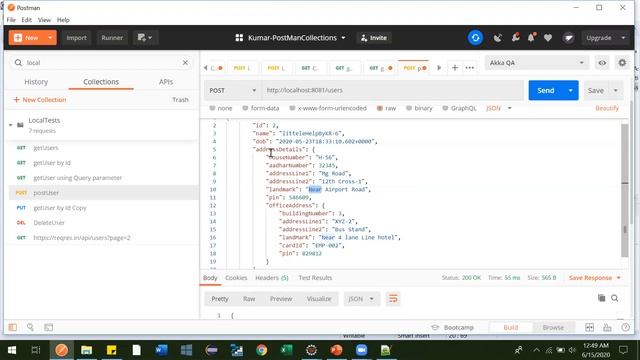The image size is (640, 360).
Task: Open tab options three-dots icon
Action: (x=470, y=68)
